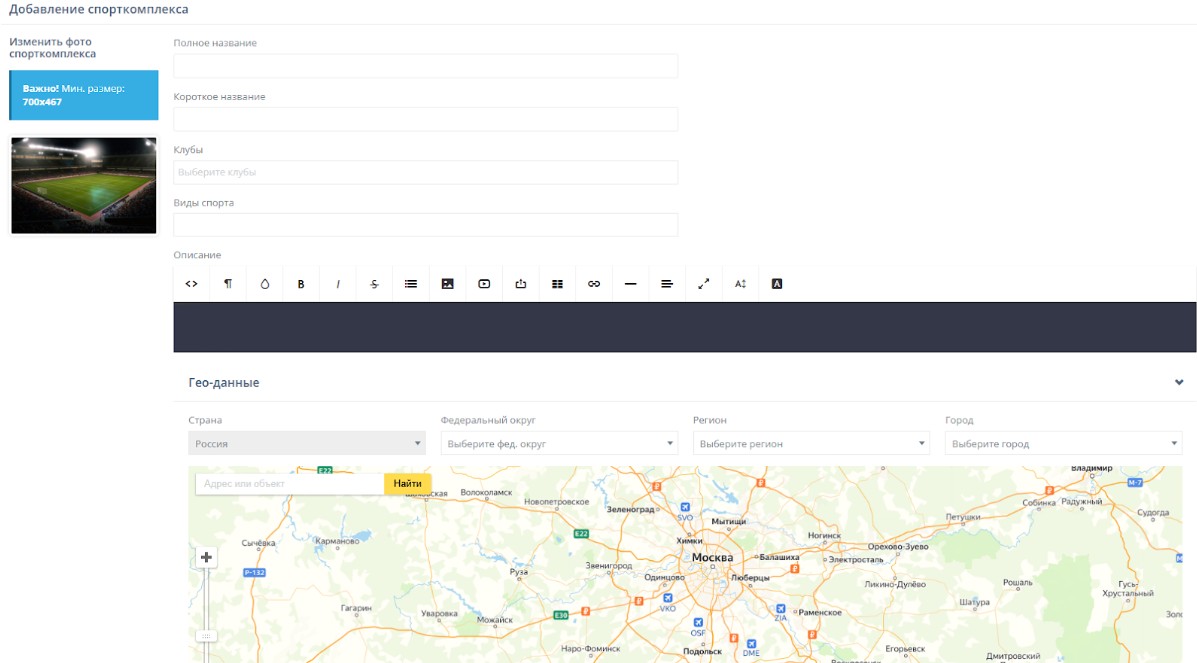Click the Короткое название input field

[425, 119]
